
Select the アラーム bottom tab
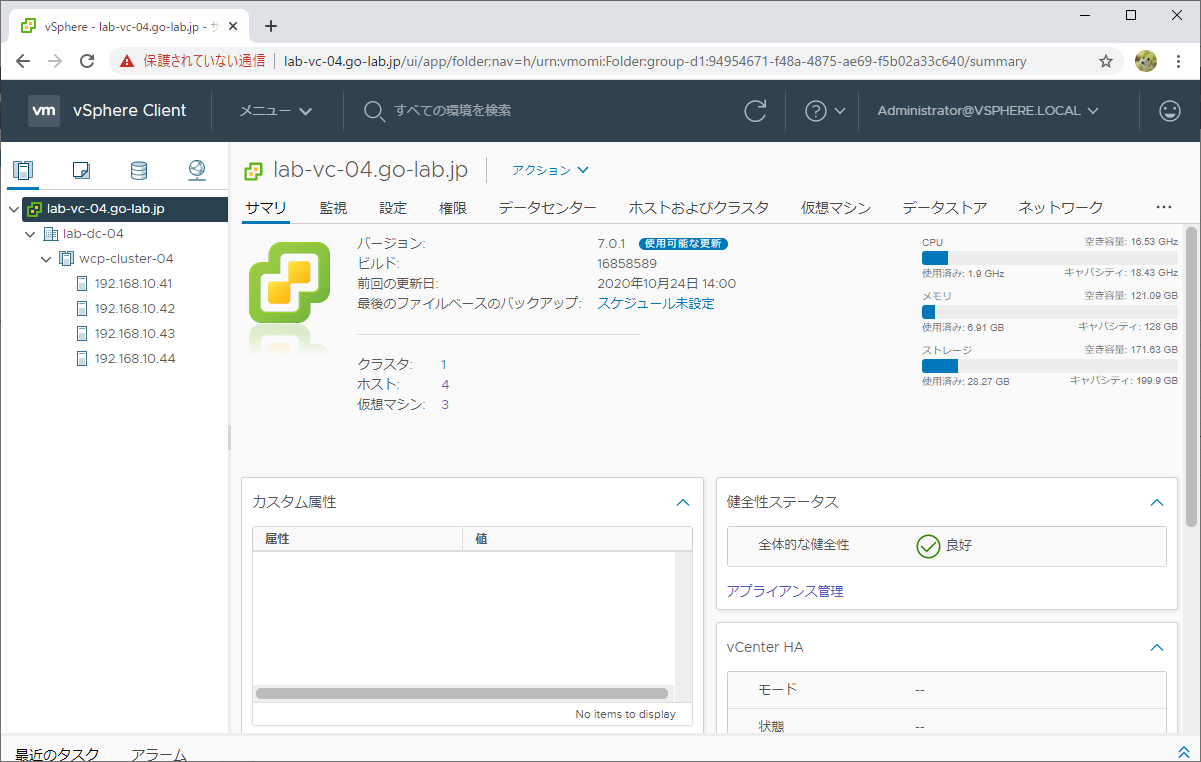click(159, 754)
